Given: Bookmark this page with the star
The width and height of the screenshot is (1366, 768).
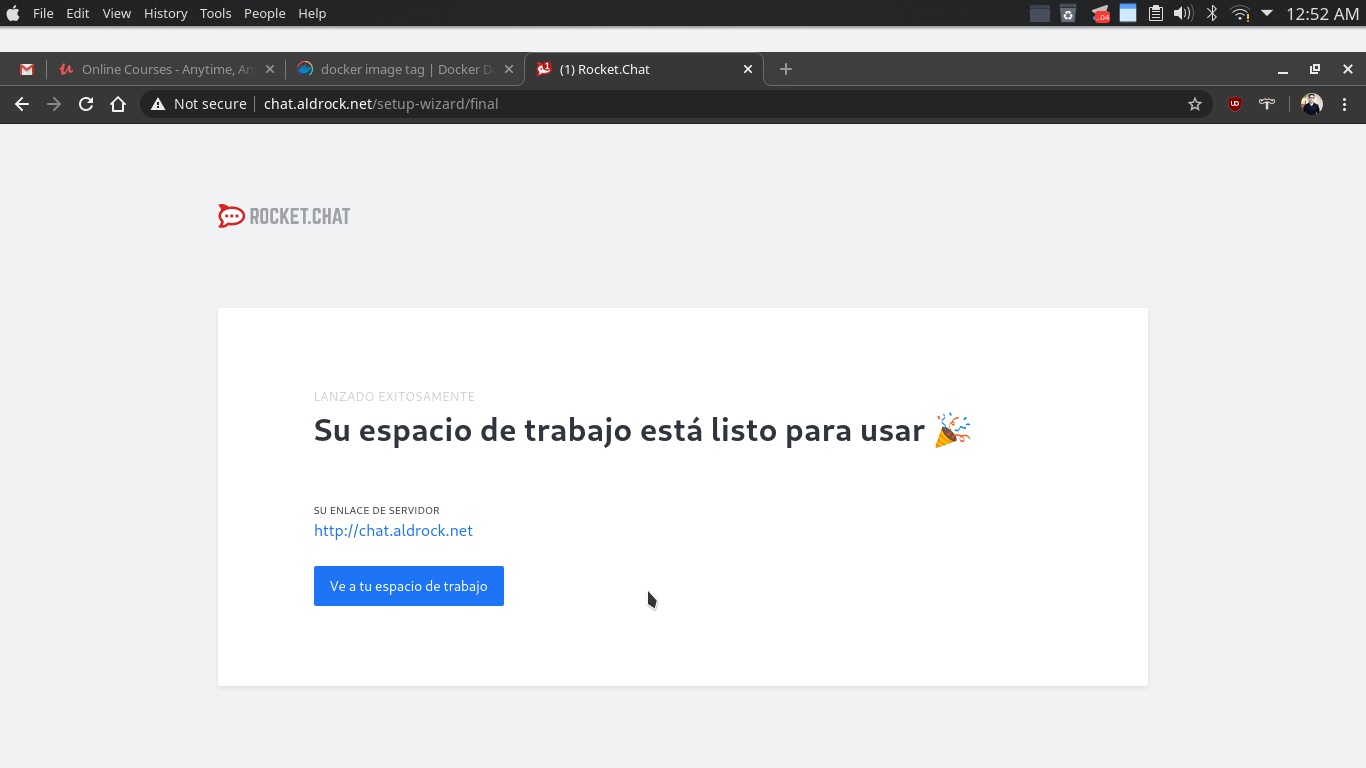Looking at the screenshot, I should (x=1194, y=104).
